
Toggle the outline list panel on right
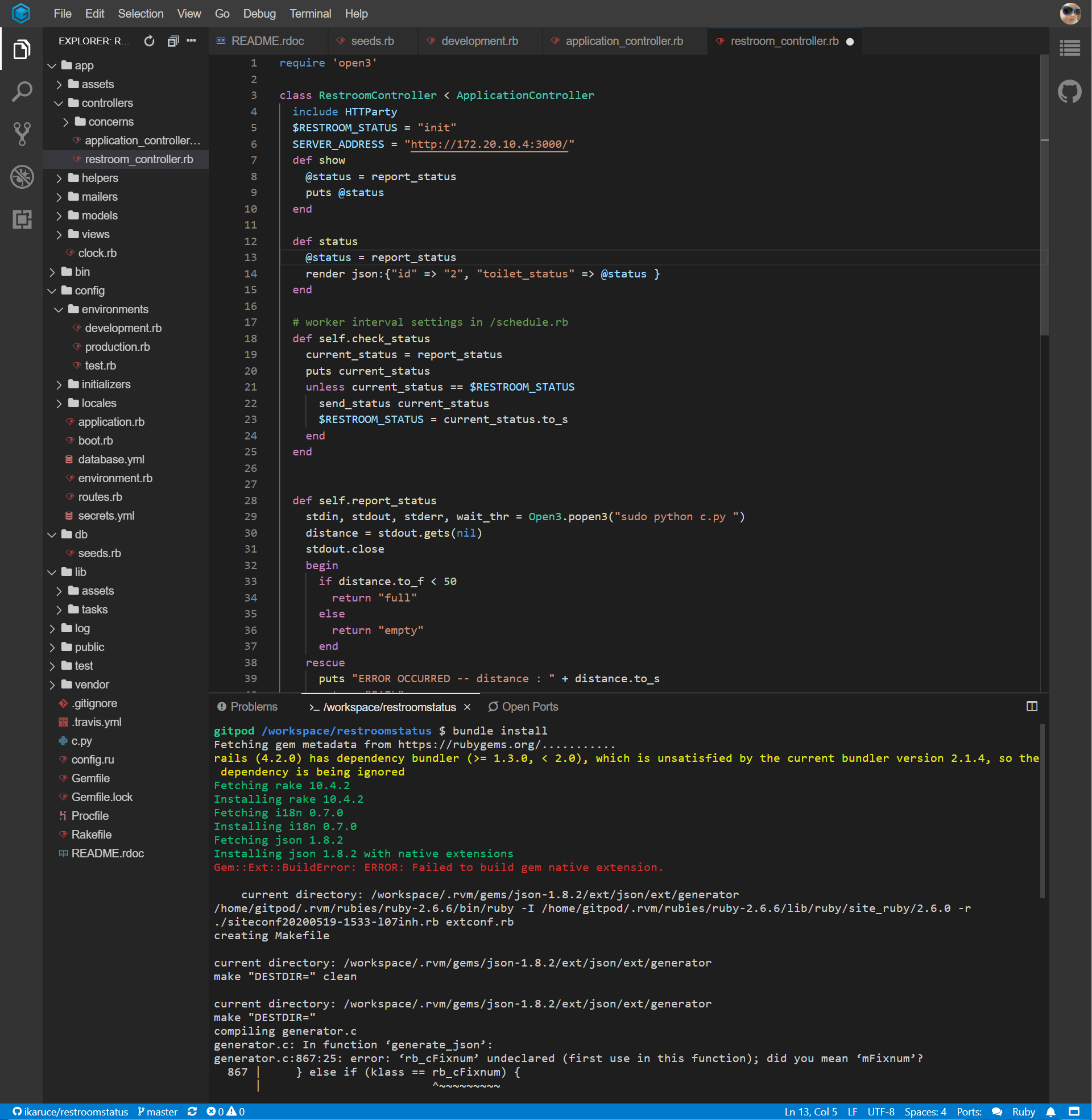click(x=1070, y=48)
